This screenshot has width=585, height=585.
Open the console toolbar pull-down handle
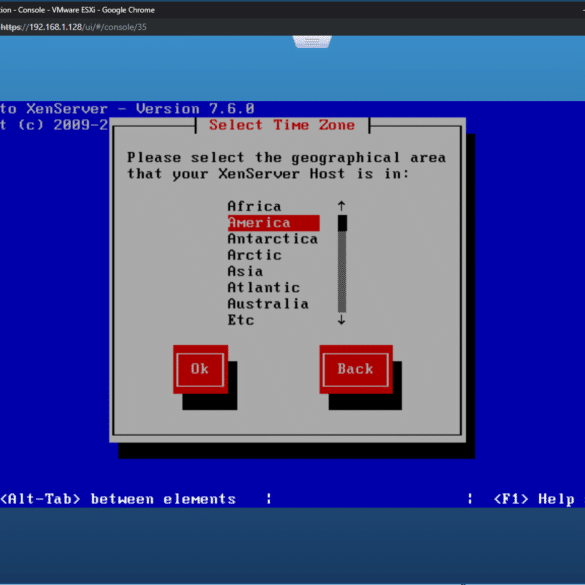312,41
